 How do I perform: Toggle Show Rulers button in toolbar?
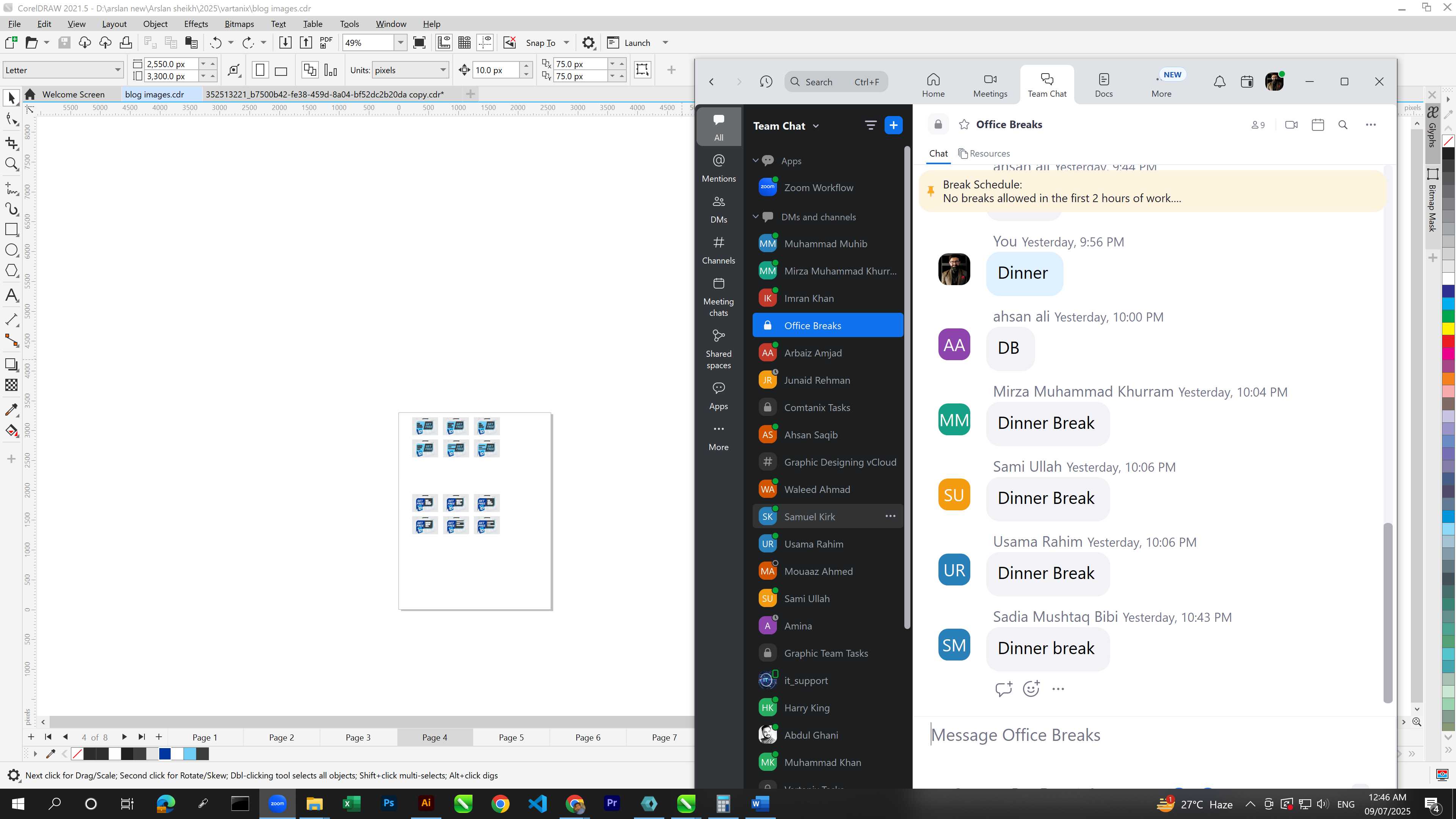(444, 42)
